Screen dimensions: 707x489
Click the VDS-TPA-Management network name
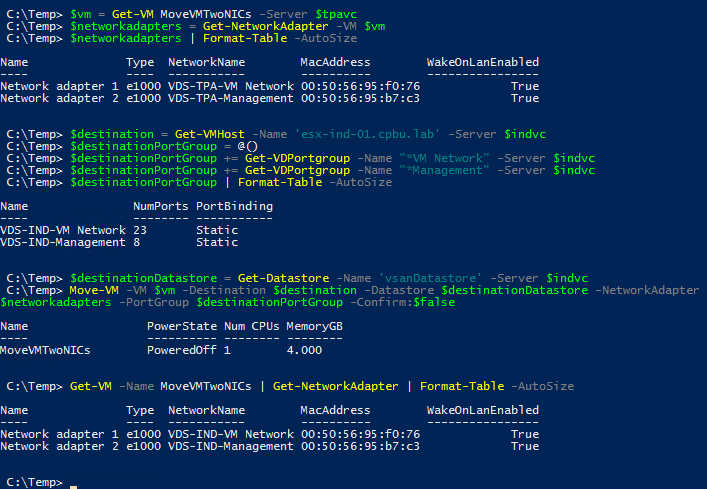point(231,98)
